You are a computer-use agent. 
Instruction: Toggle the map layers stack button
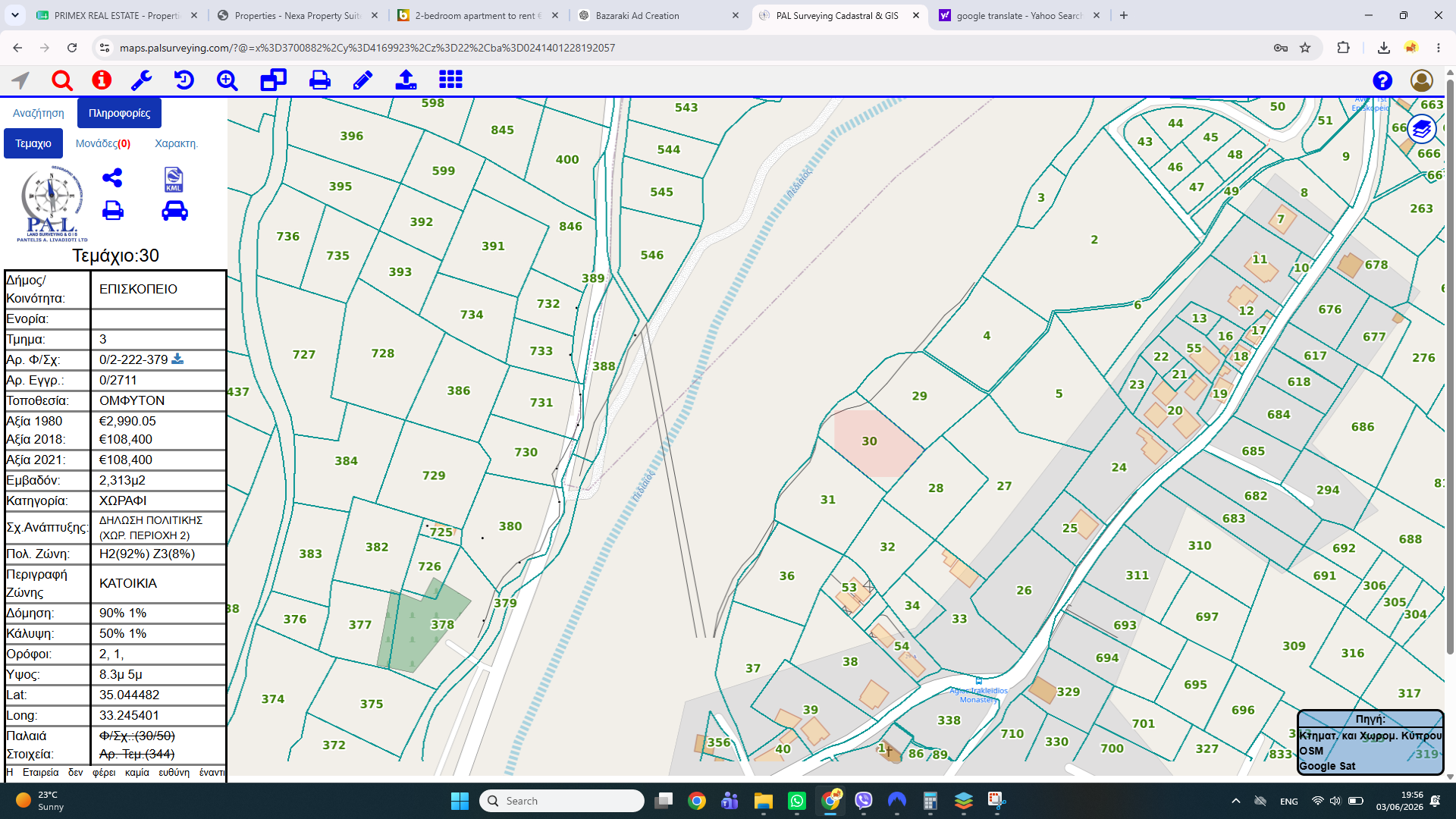(x=1422, y=129)
